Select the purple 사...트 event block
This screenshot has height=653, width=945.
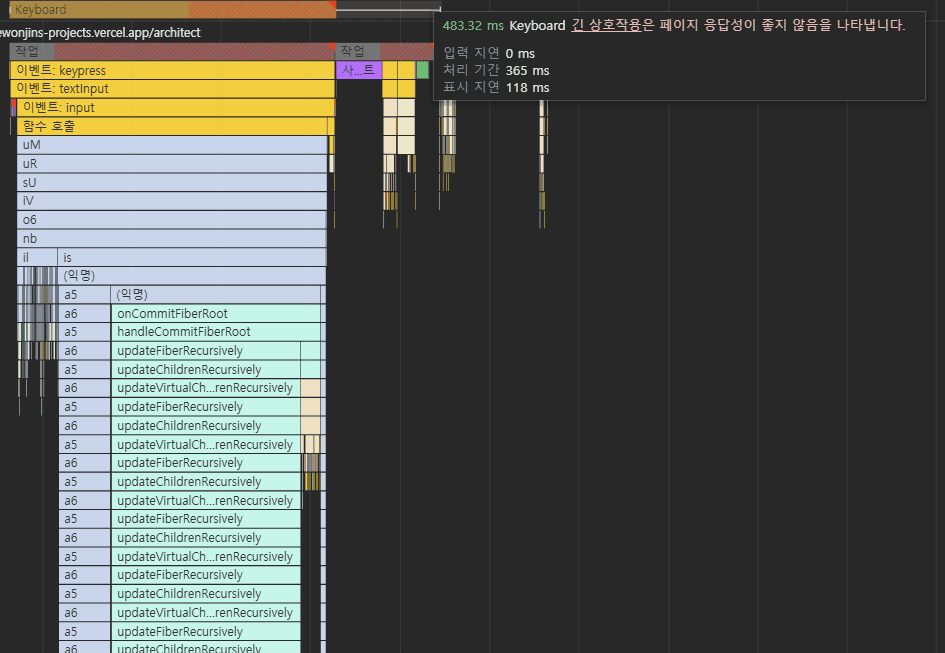[x=359, y=70]
